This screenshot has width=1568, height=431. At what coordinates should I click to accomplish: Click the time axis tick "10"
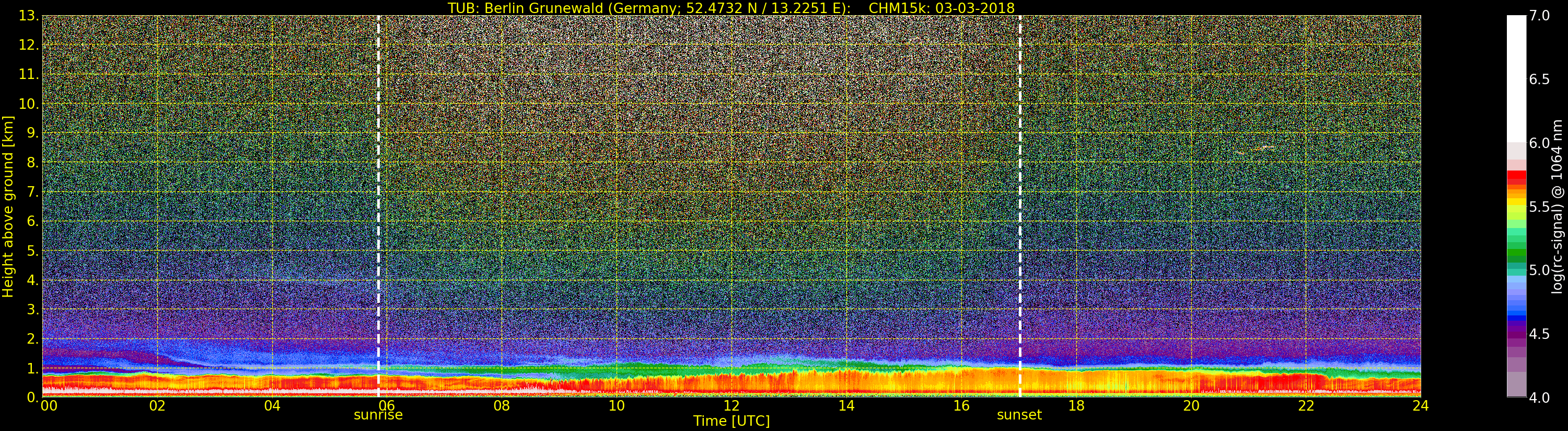(617, 406)
